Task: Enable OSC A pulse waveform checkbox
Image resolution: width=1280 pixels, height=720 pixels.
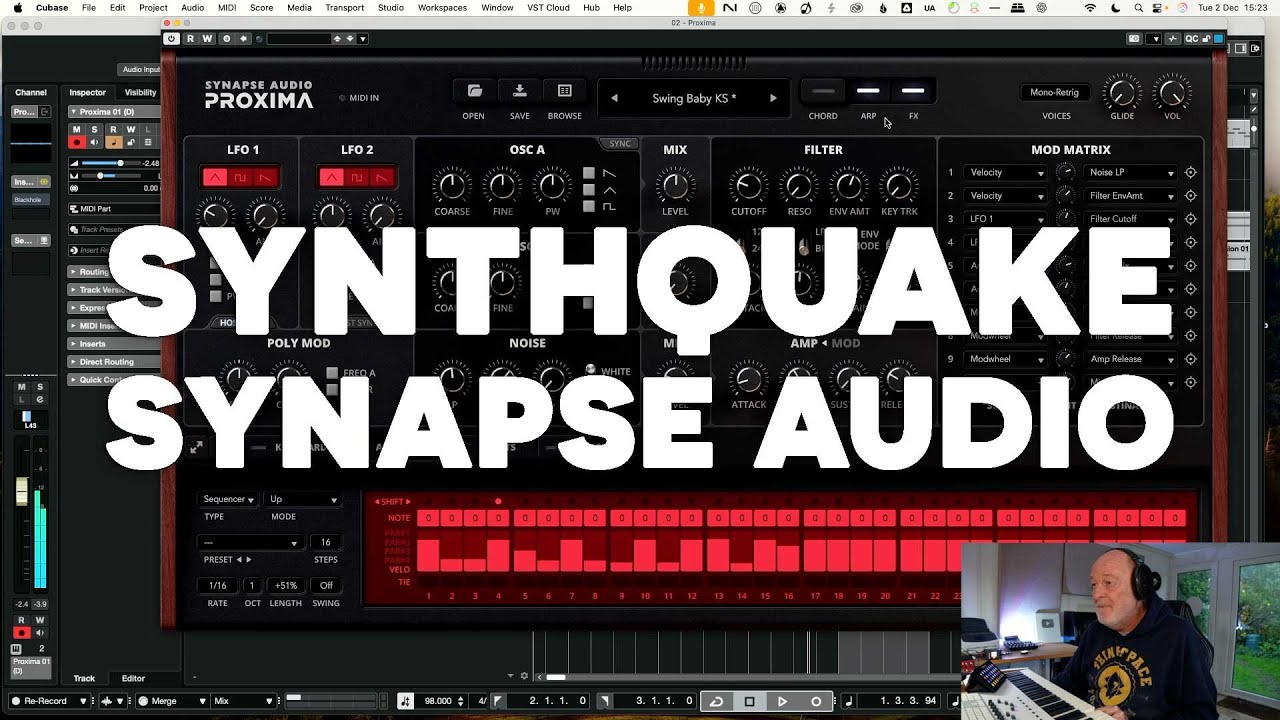Action: [x=589, y=206]
